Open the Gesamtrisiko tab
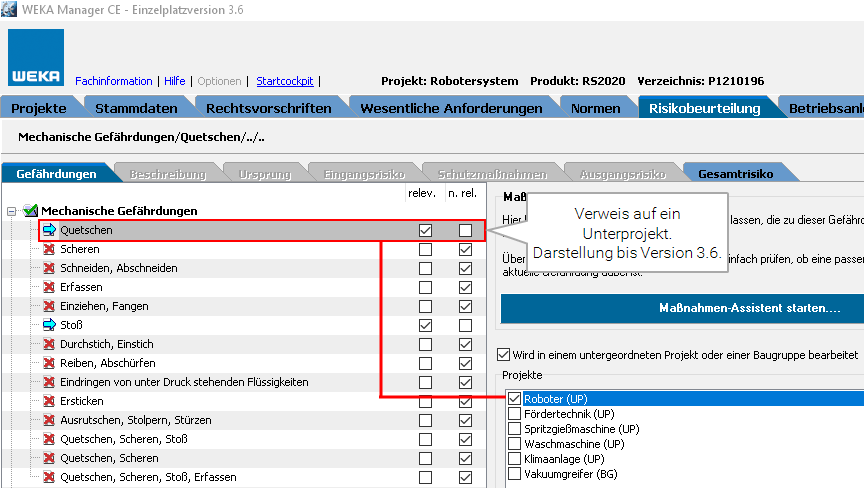 point(735,174)
